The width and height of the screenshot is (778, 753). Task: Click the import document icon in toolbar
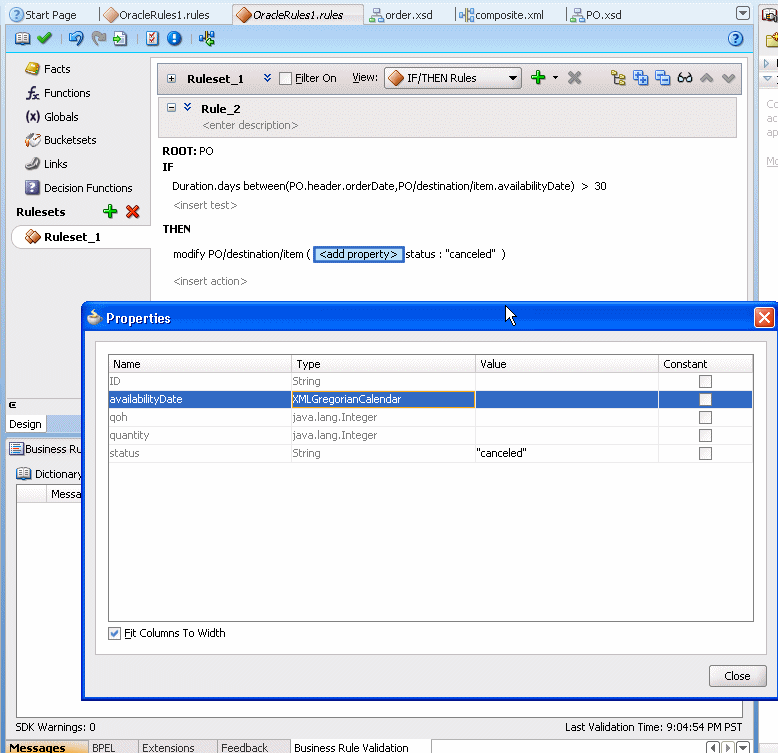(x=120, y=38)
